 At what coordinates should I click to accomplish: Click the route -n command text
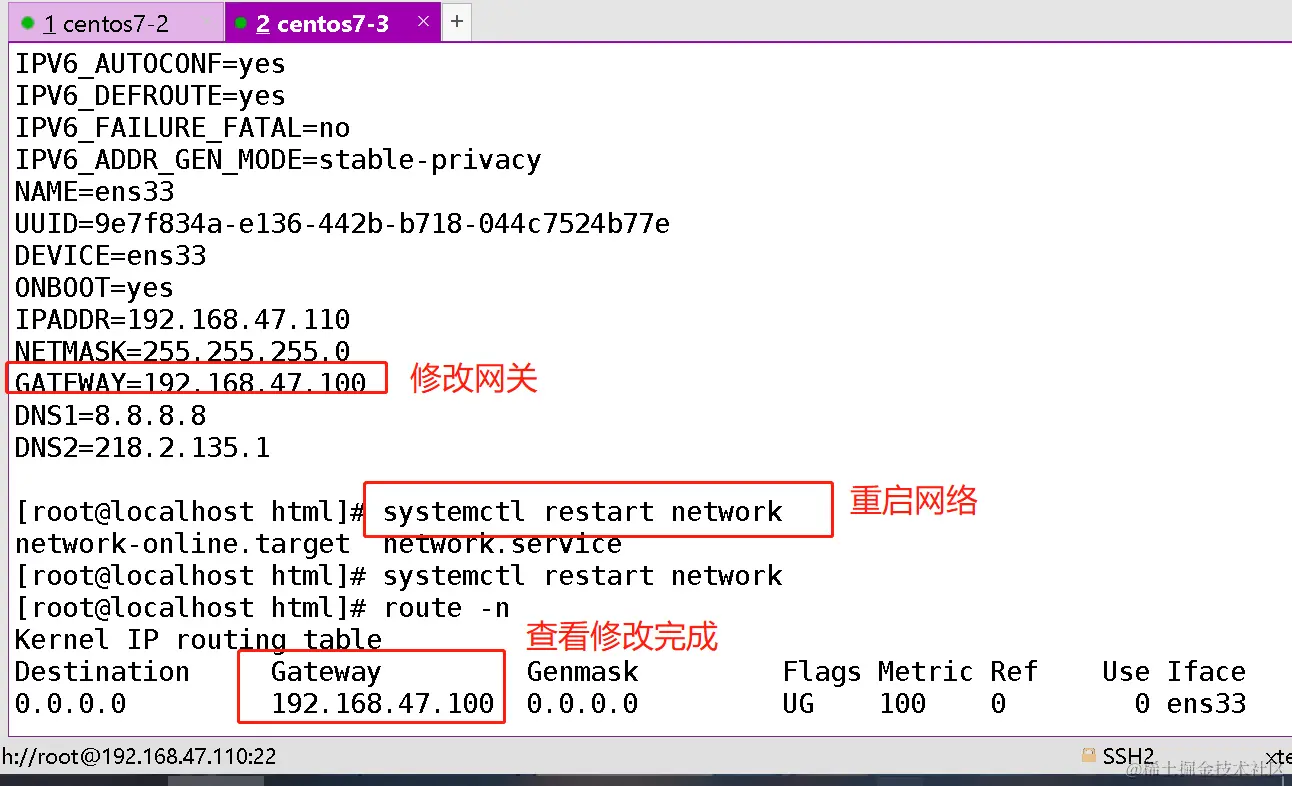tap(446, 607)
